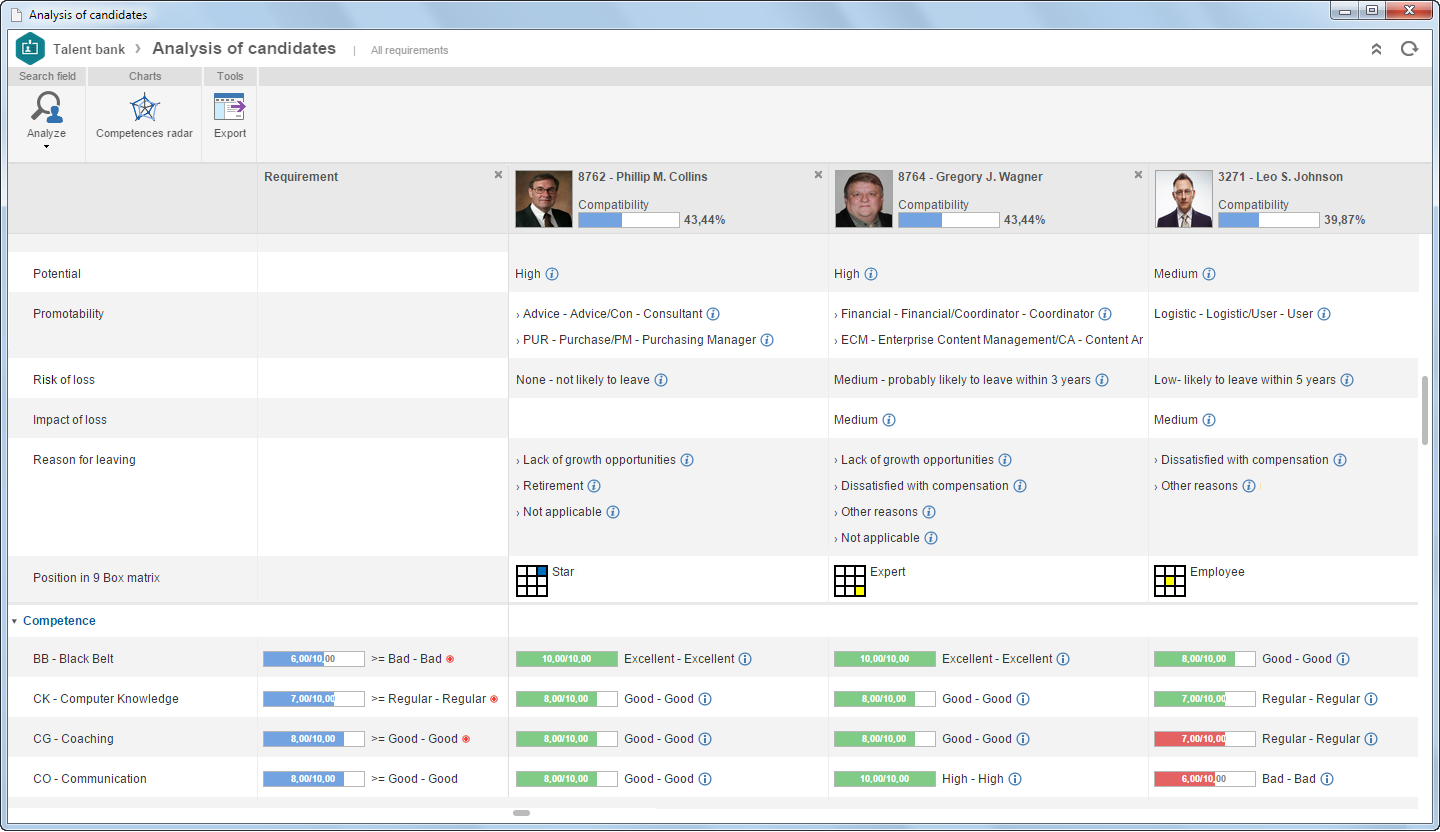Collapse the header with double-chevron icon

[x=1376, y=49]
